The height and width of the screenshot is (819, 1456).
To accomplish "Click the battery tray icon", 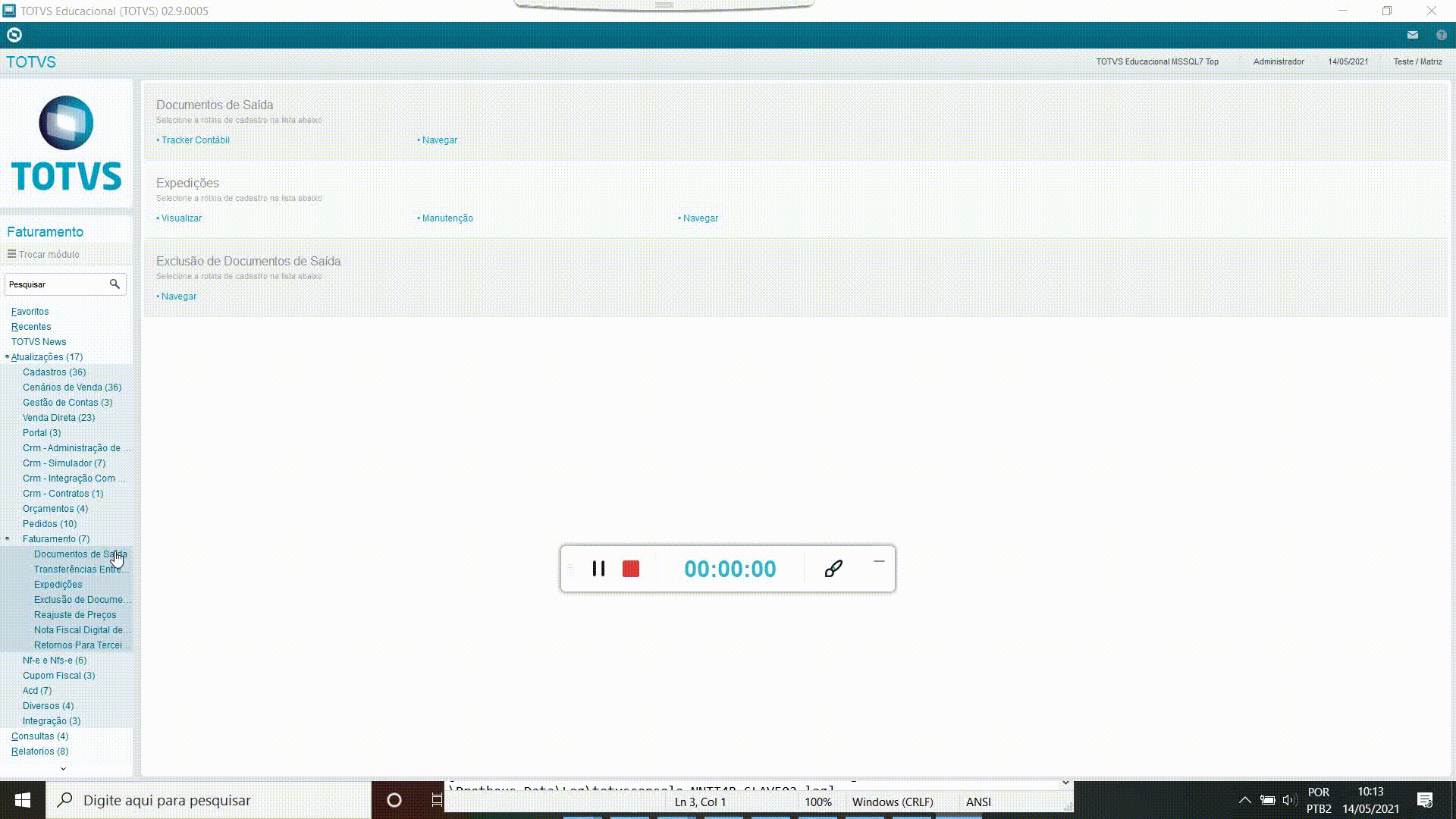I will click(x=1267, y=800).
